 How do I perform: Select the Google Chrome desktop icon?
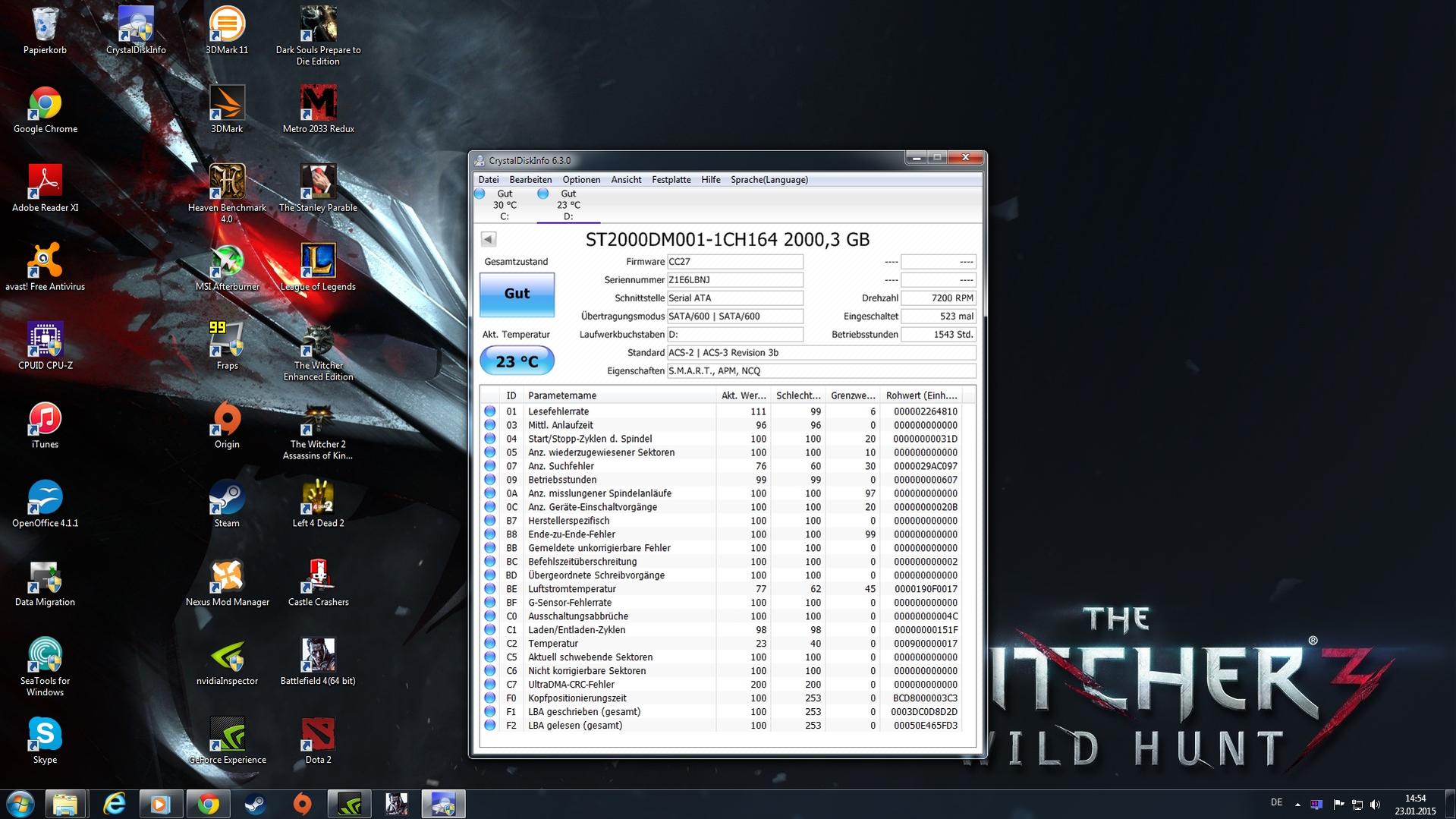coord(45,110)
